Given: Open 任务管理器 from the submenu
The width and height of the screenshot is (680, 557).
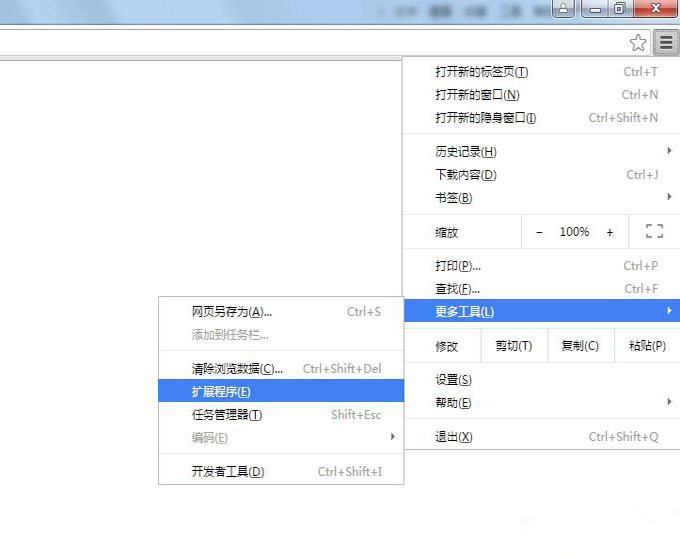Looking at the screenshot, I should pyautogui.click(x=227, y=415).
